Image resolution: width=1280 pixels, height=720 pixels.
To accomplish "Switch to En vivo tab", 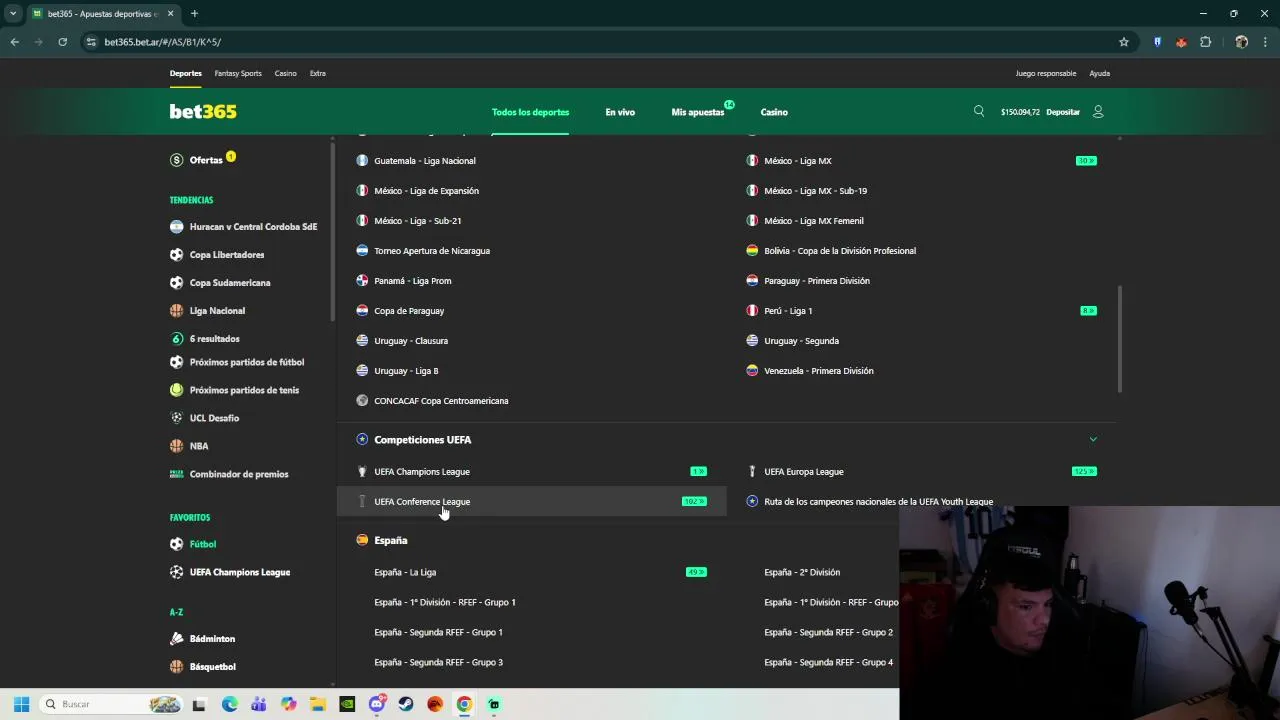I will click(x=620, y=112).
